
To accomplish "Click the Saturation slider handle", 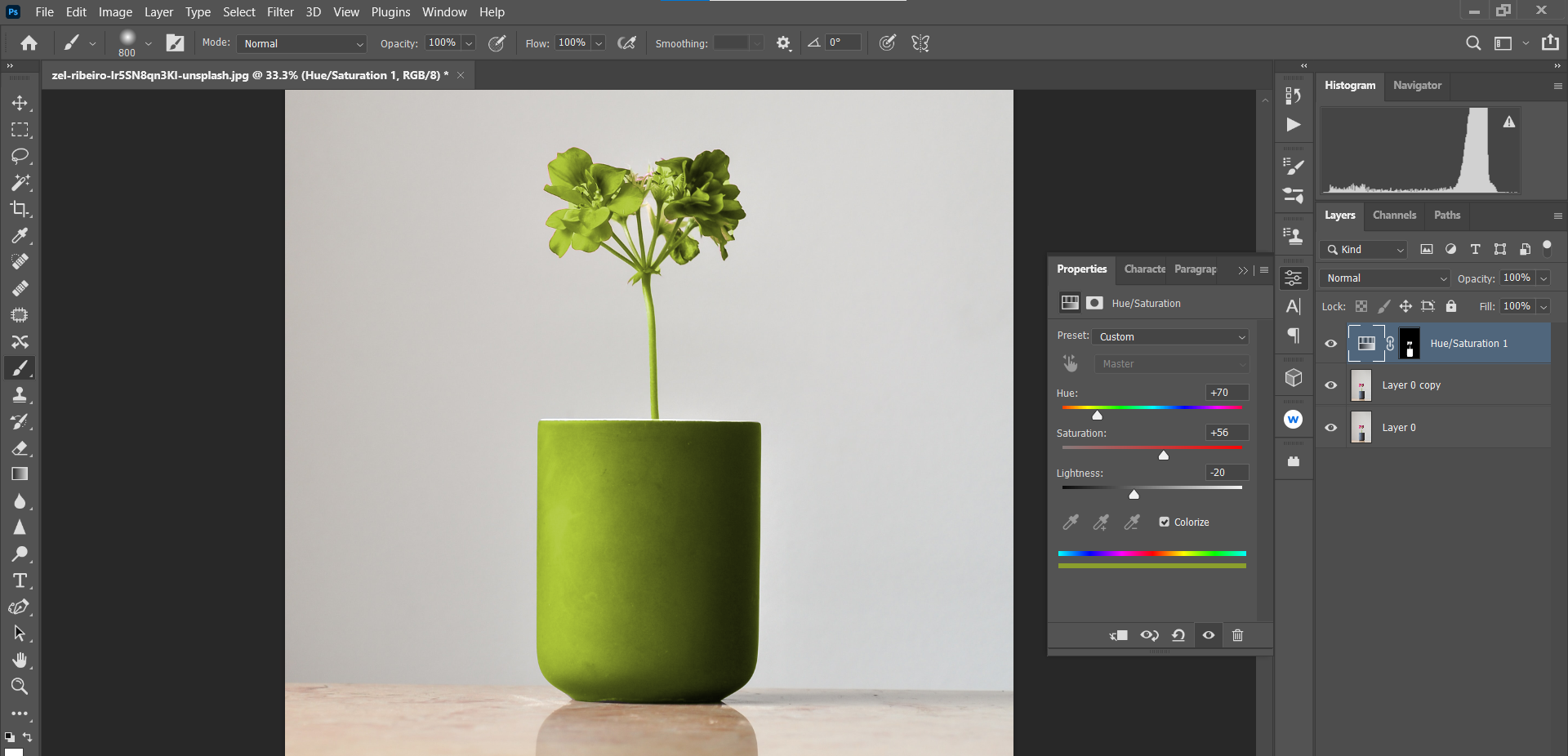I will click(x=1164, y=456).
